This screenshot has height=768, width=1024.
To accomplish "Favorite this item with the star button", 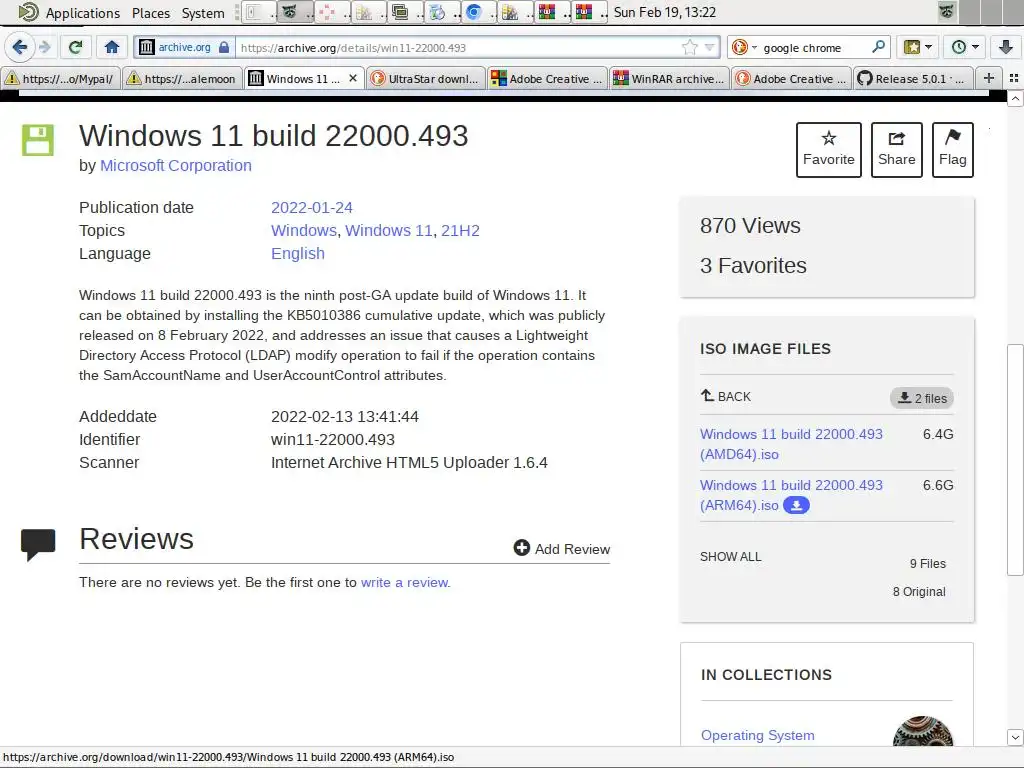I will pos(829,150).
